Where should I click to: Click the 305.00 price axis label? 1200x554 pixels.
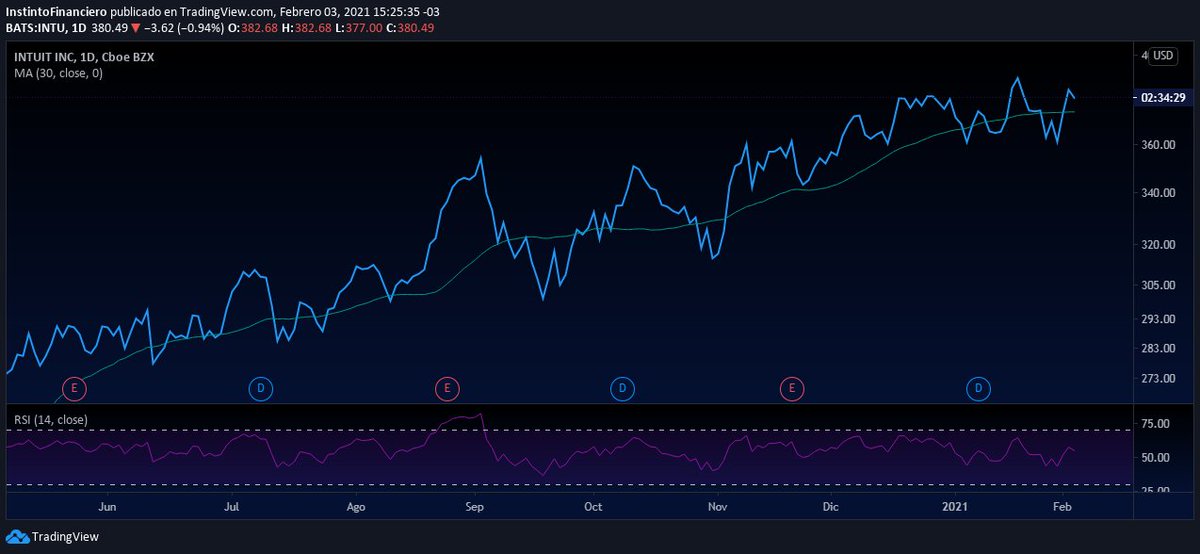[x=1157, y=285]
